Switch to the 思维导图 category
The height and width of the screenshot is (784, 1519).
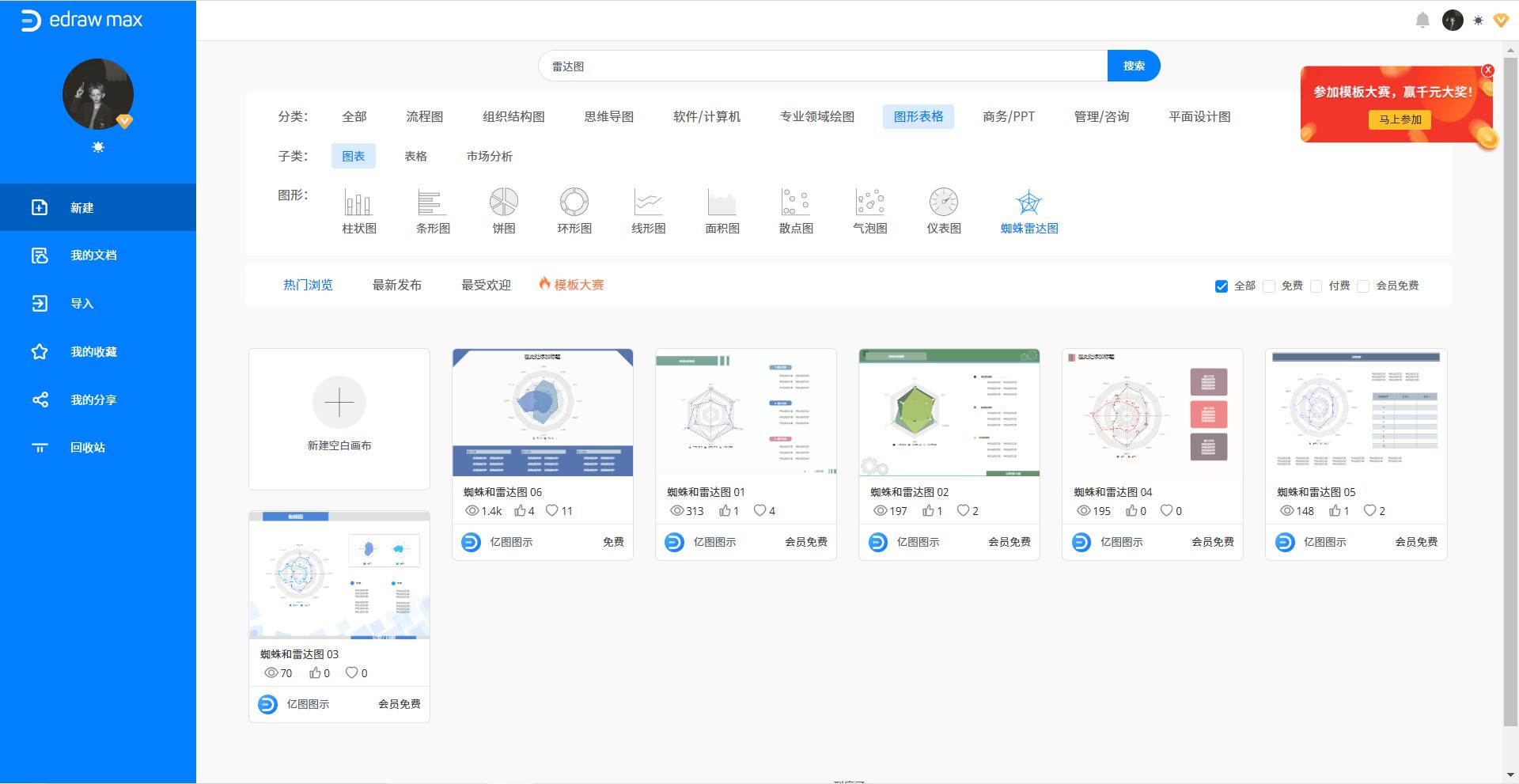click(x=609, y=116)
